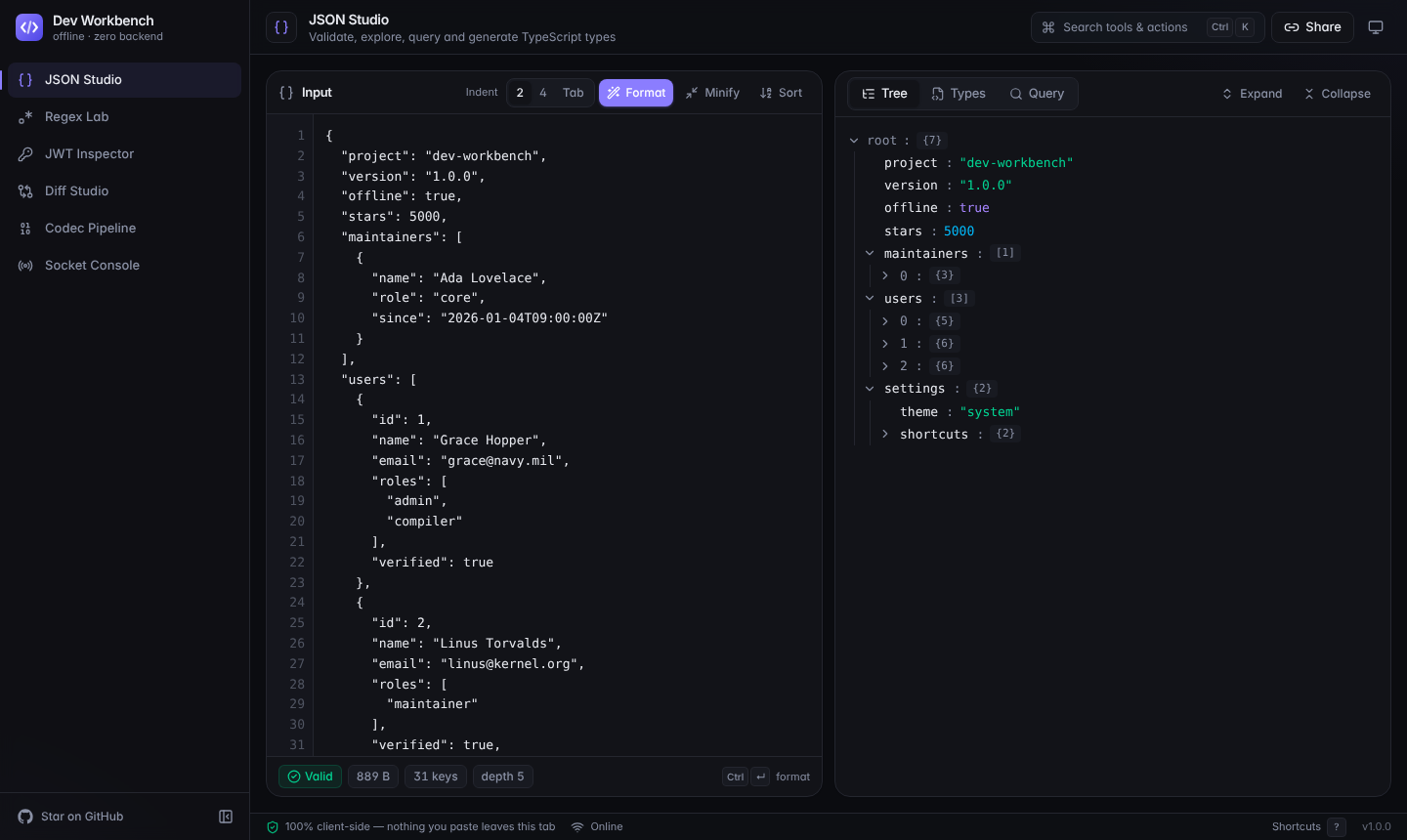
Task: Click the v1.0.0 version label
Action: coord(1377,827)
